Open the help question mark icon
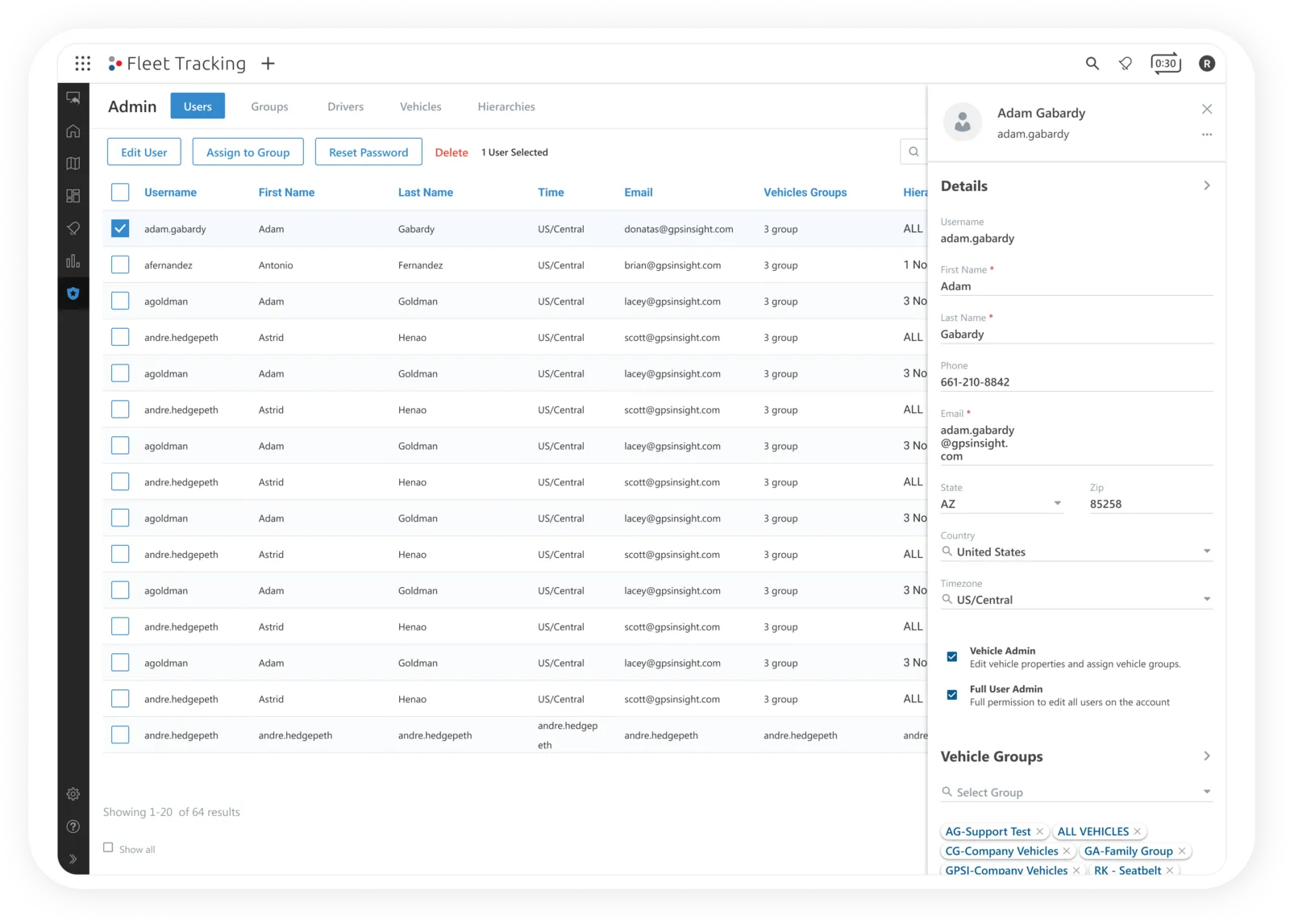The height and width of the screenshot is (924, 1290). (x=73, y=826)
